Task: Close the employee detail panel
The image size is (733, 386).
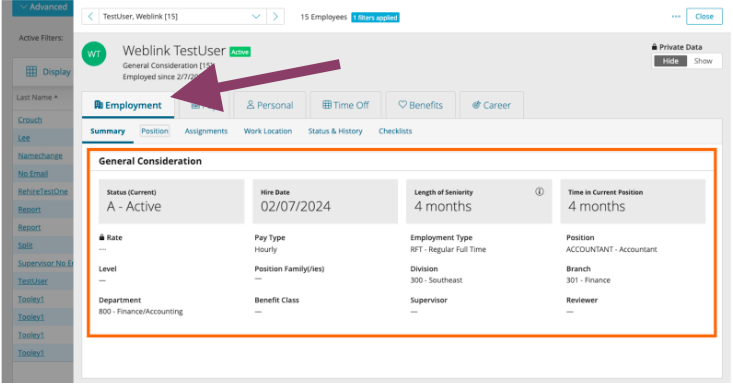Action: coord(704,16)
